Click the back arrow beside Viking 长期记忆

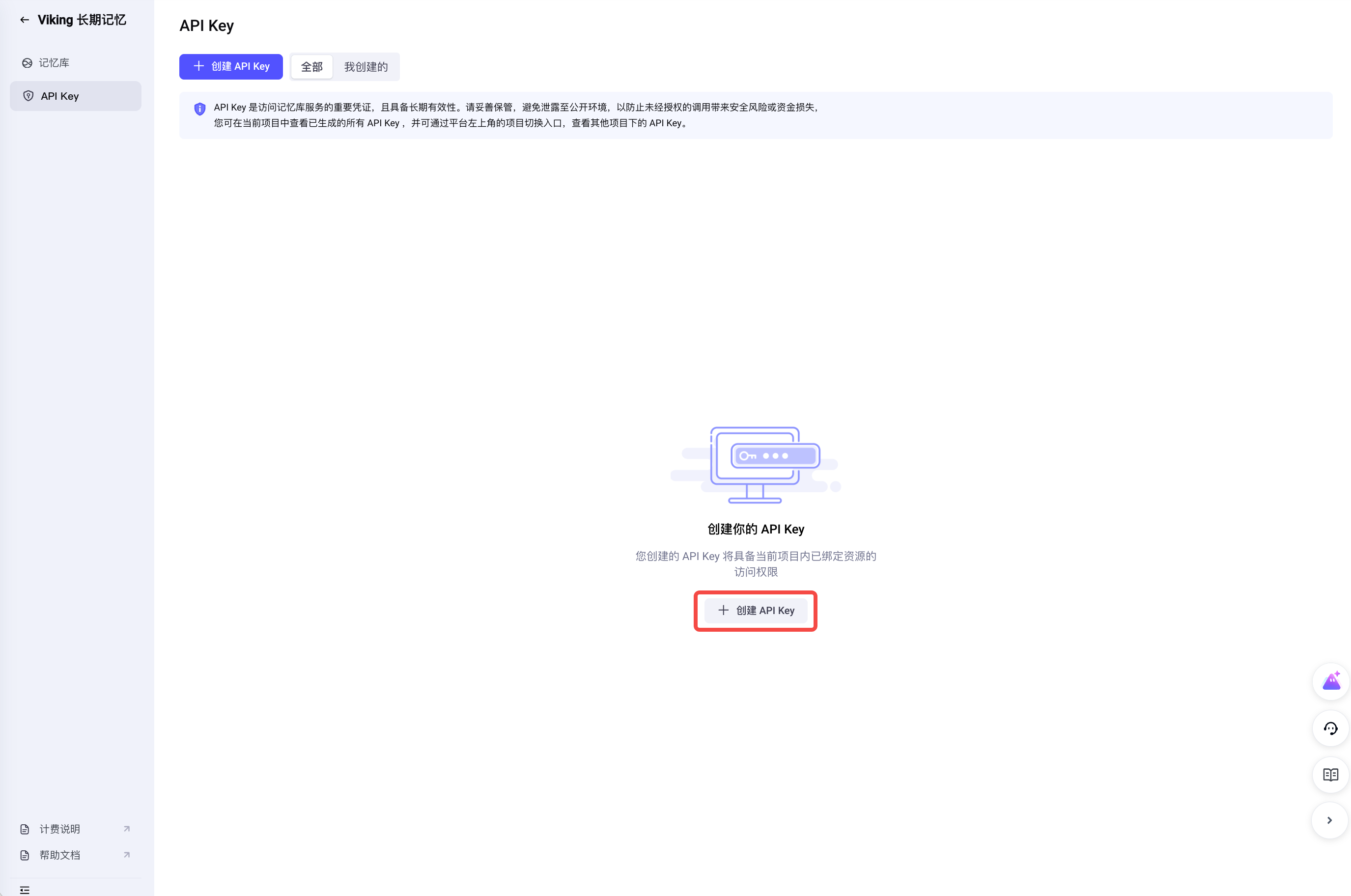click(24, 20)
